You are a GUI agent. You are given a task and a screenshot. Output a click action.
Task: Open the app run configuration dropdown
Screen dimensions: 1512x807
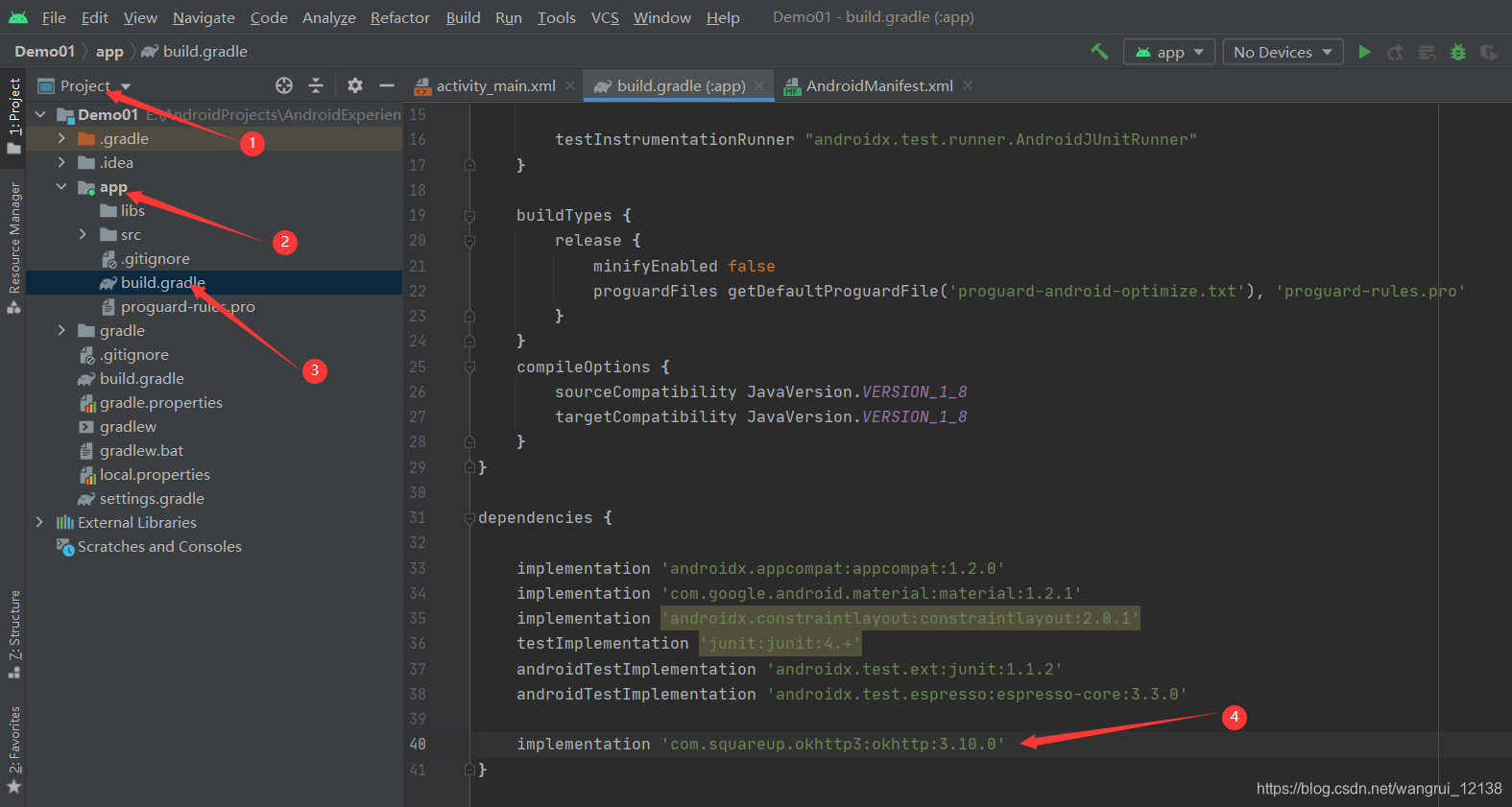(1169, 52)
